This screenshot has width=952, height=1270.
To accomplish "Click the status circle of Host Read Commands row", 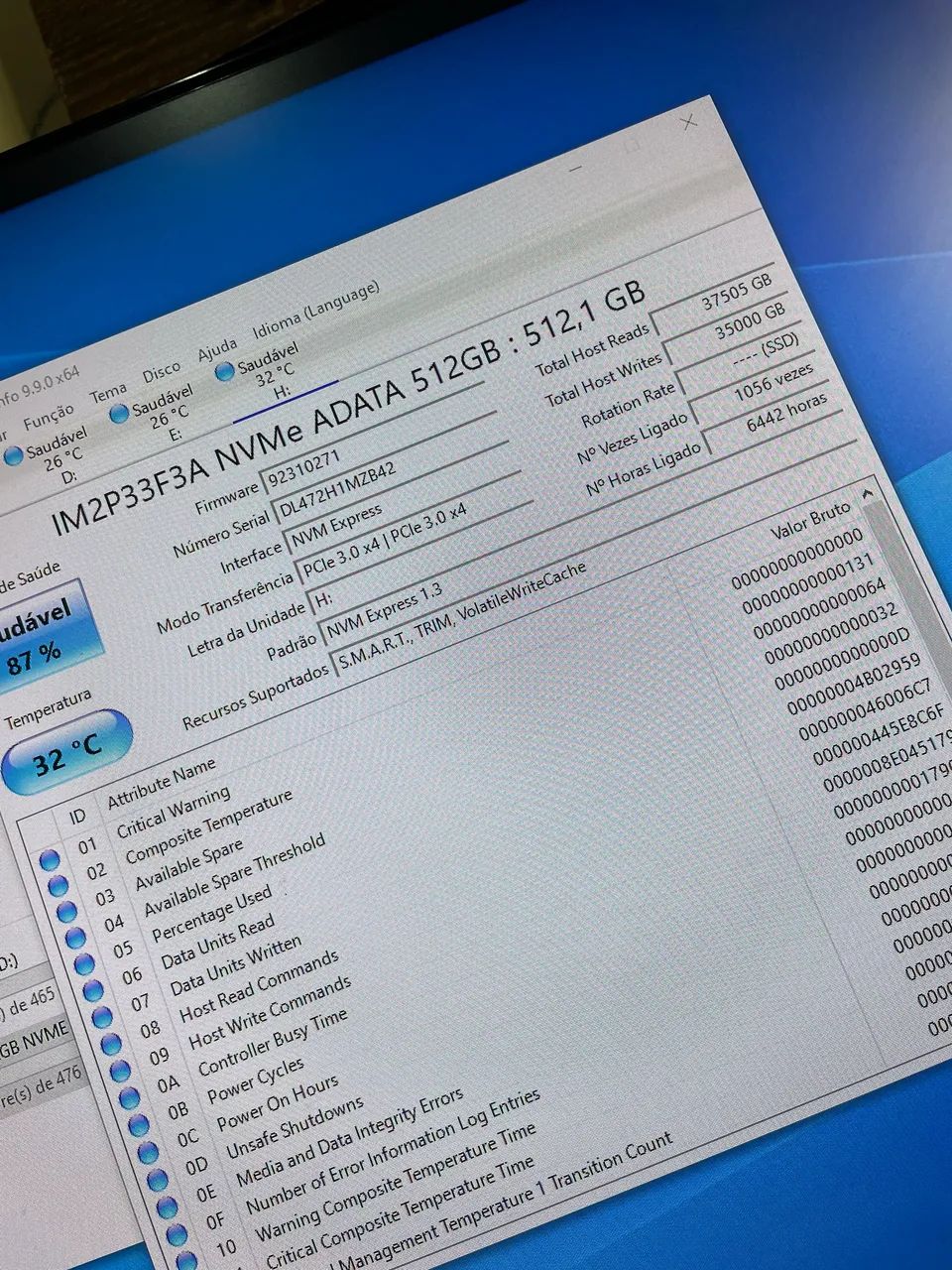I will pyautogui.click(x=111, y=1044).
